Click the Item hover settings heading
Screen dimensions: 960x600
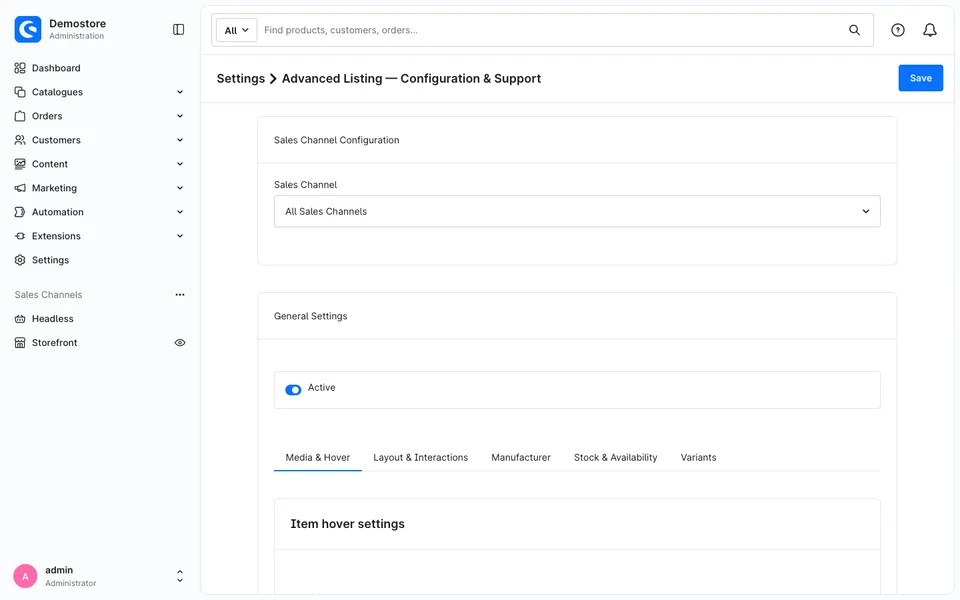coord(347,524)
